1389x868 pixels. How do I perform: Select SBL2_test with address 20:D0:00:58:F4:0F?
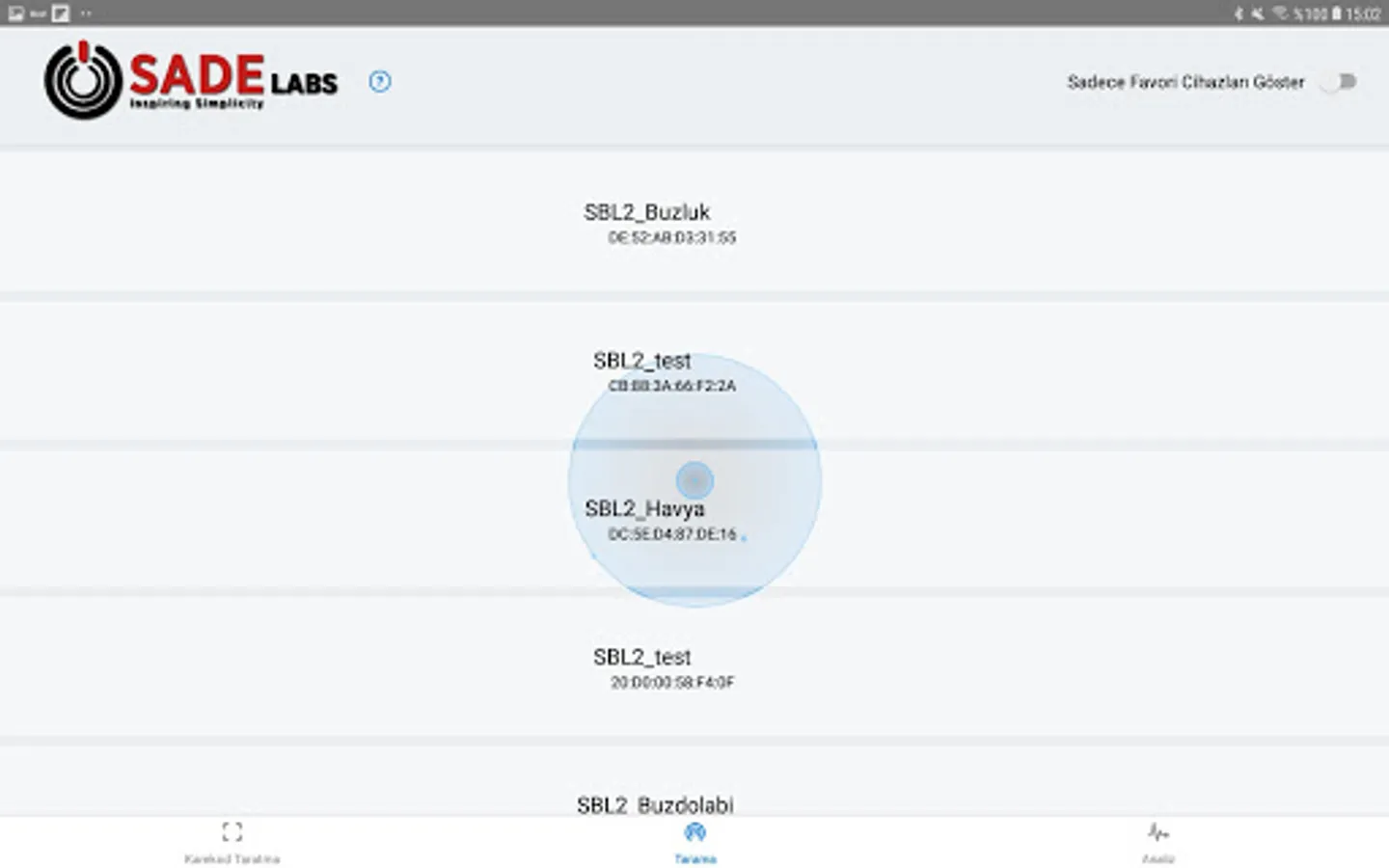point(642,658)
